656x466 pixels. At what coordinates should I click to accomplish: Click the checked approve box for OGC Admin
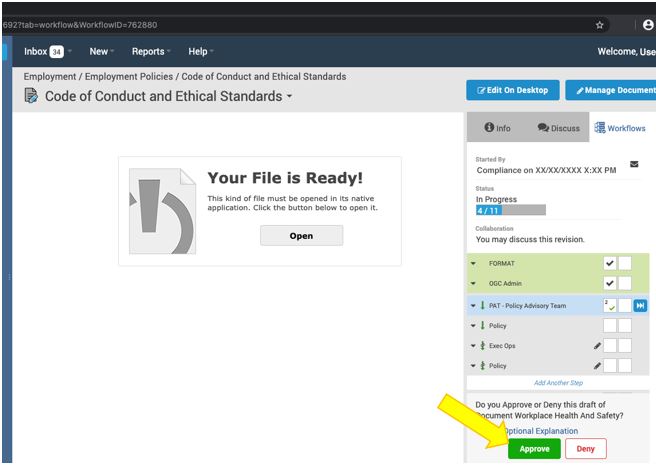610,283
